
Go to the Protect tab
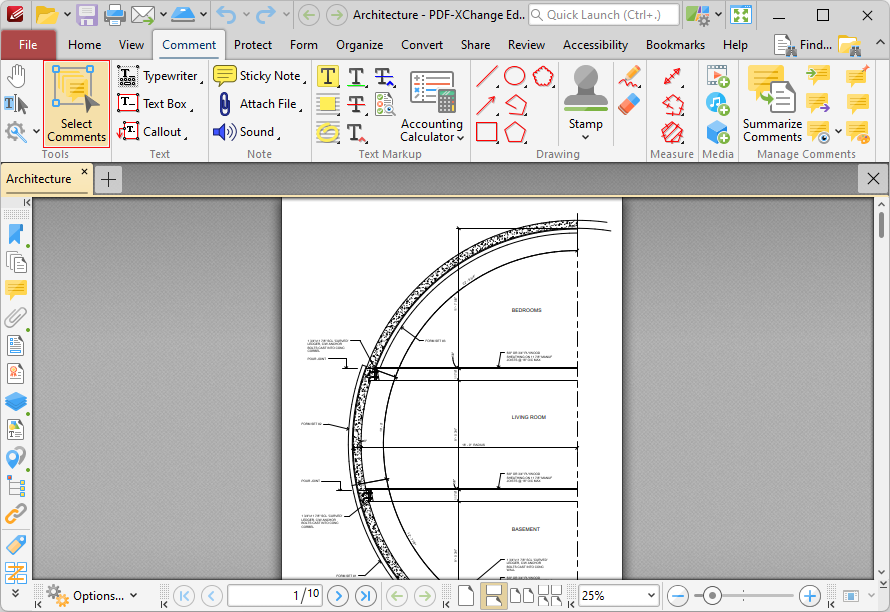click(253, 45)
